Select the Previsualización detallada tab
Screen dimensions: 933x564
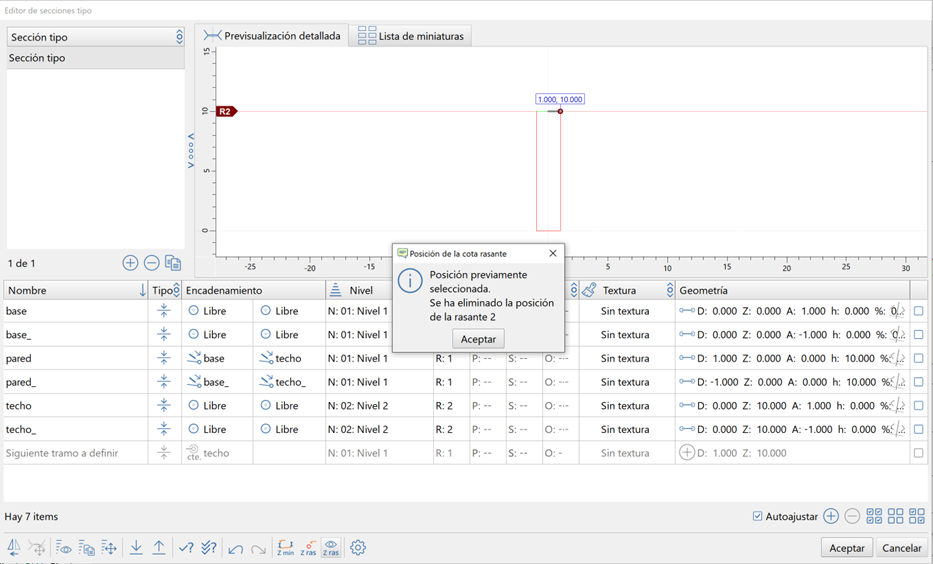272,36
